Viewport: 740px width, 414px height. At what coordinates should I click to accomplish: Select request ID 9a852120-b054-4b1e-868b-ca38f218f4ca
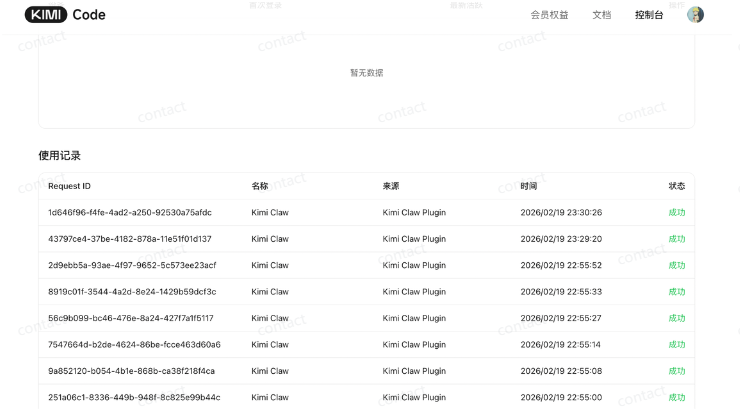131,371
